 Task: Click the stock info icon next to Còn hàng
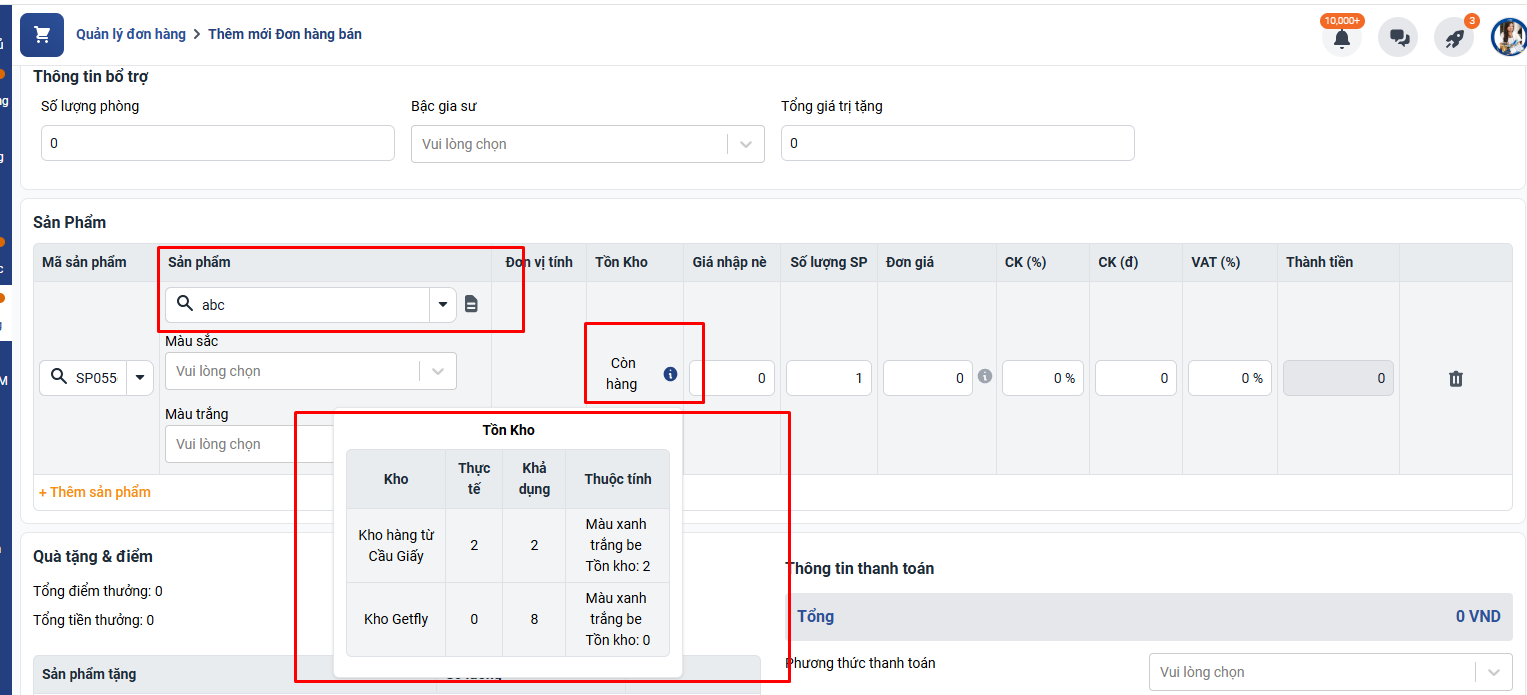[x=670, y=374]
